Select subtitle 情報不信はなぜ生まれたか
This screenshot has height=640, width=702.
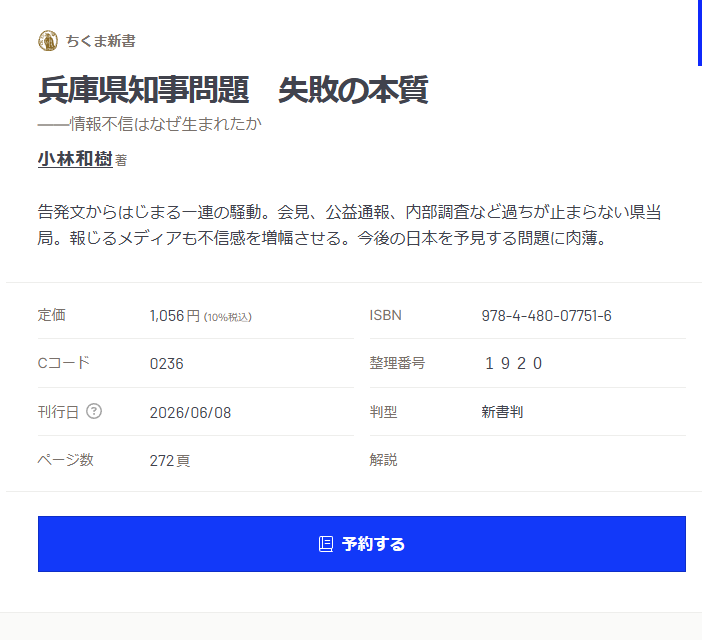(166, 124)
